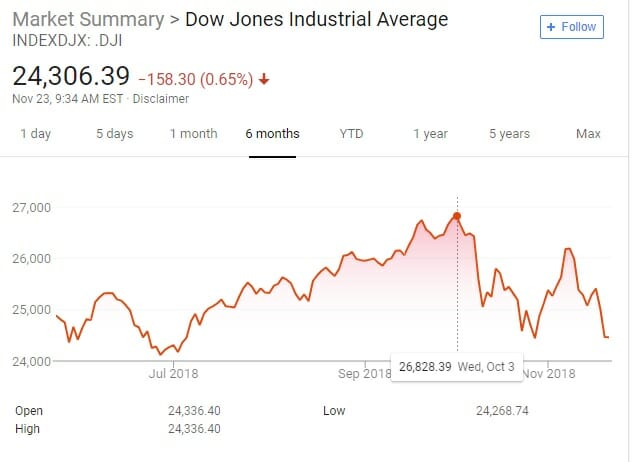This screenshot has width=632, height=462.
Task: Select the 6 months tab
Action: pos(273,134)
